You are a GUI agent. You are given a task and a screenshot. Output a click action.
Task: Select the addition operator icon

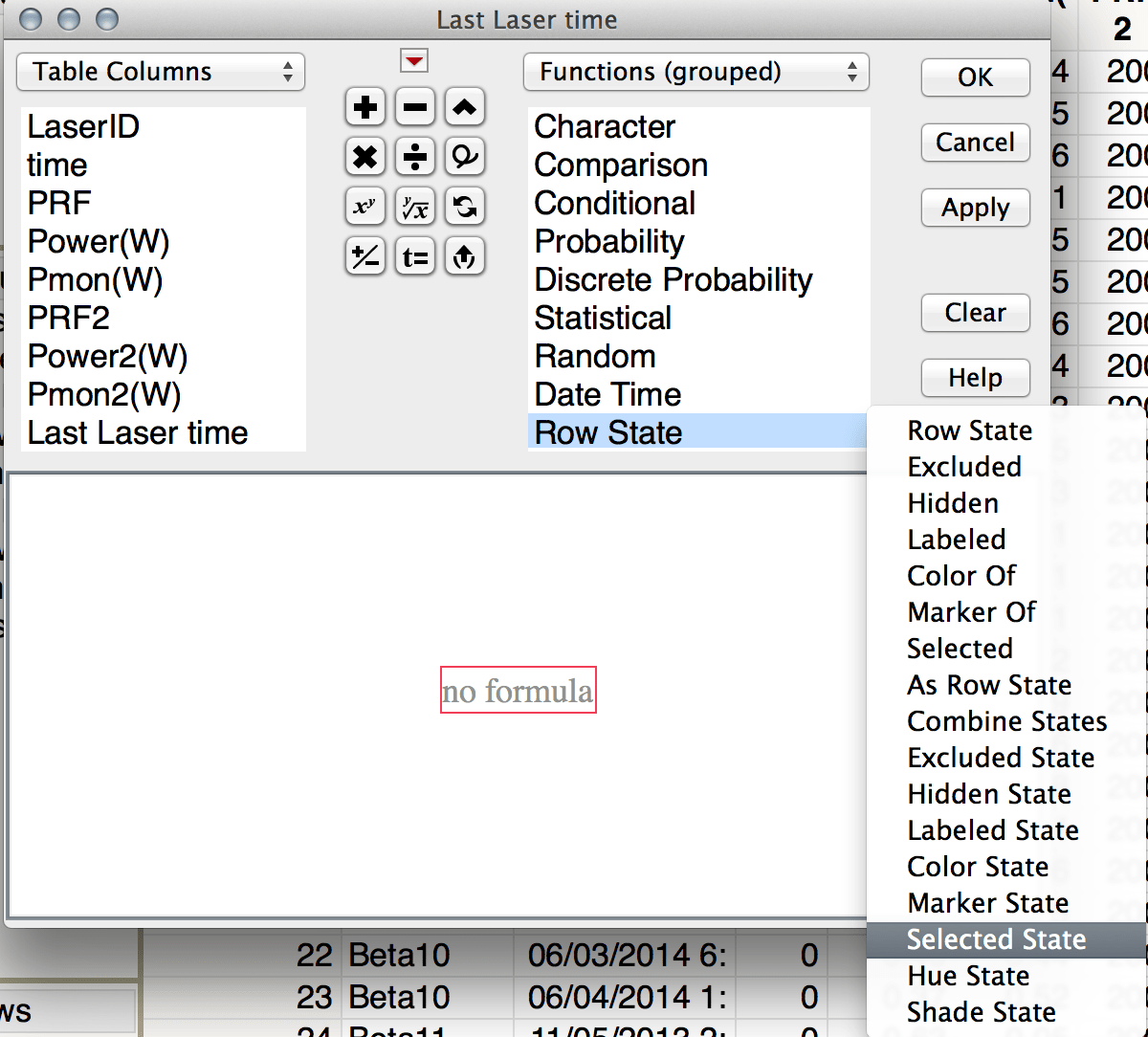[x=364, y=107]
